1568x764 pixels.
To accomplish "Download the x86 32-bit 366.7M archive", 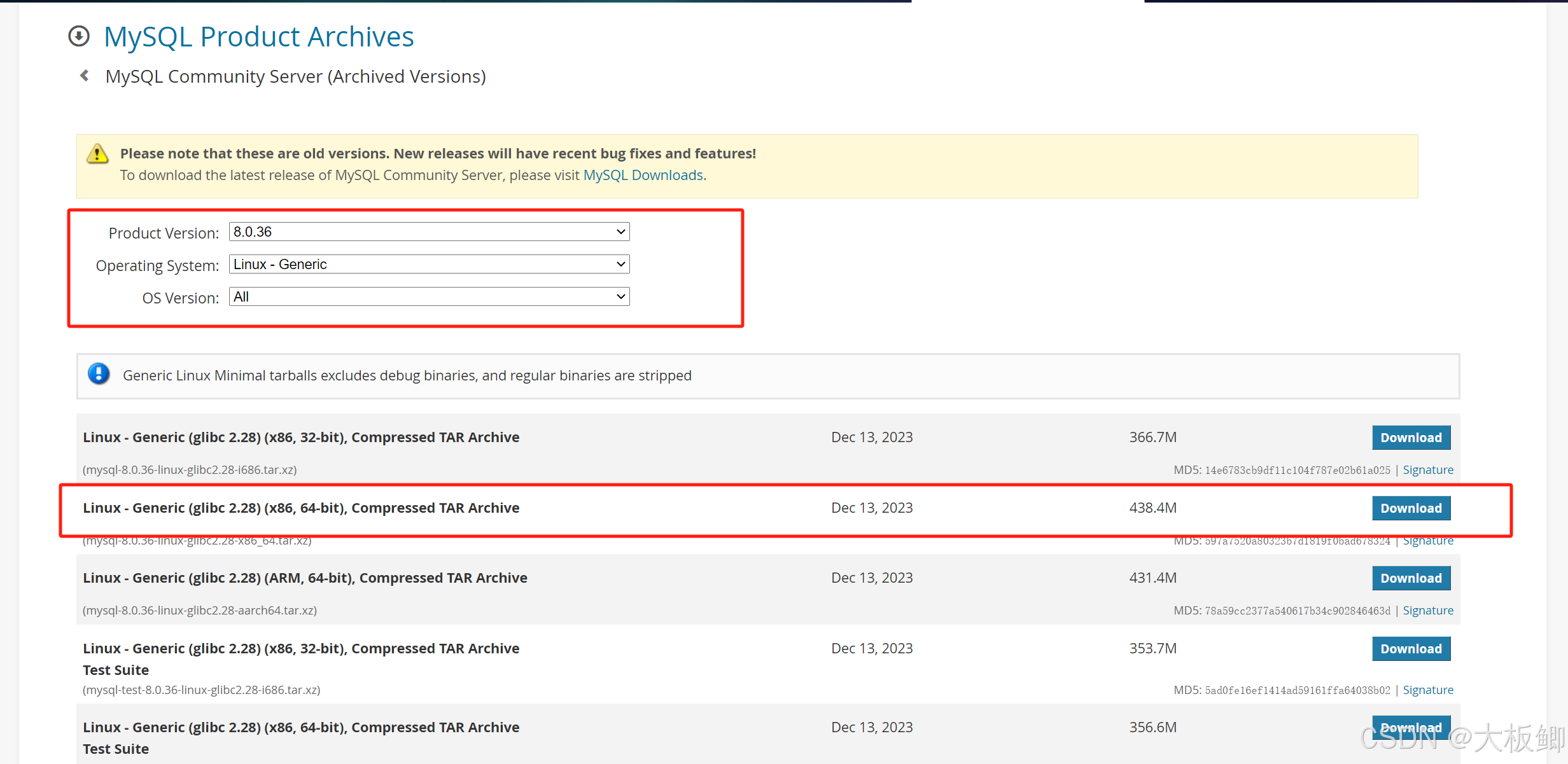I will tap(1410, 438).
